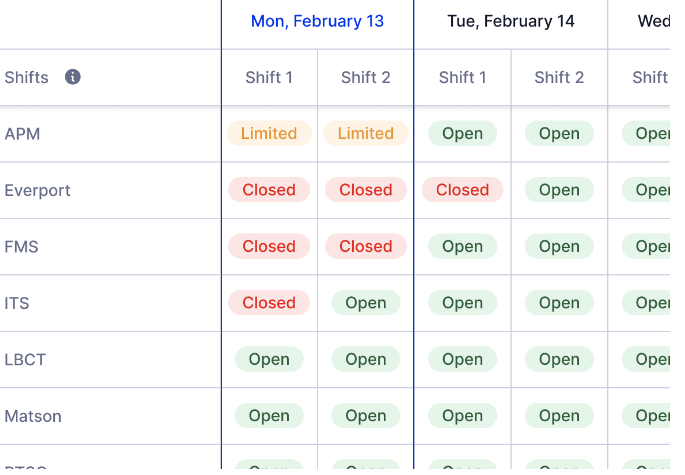
Task: Select the Matson terminal row label
Action: tap(33, 416)
